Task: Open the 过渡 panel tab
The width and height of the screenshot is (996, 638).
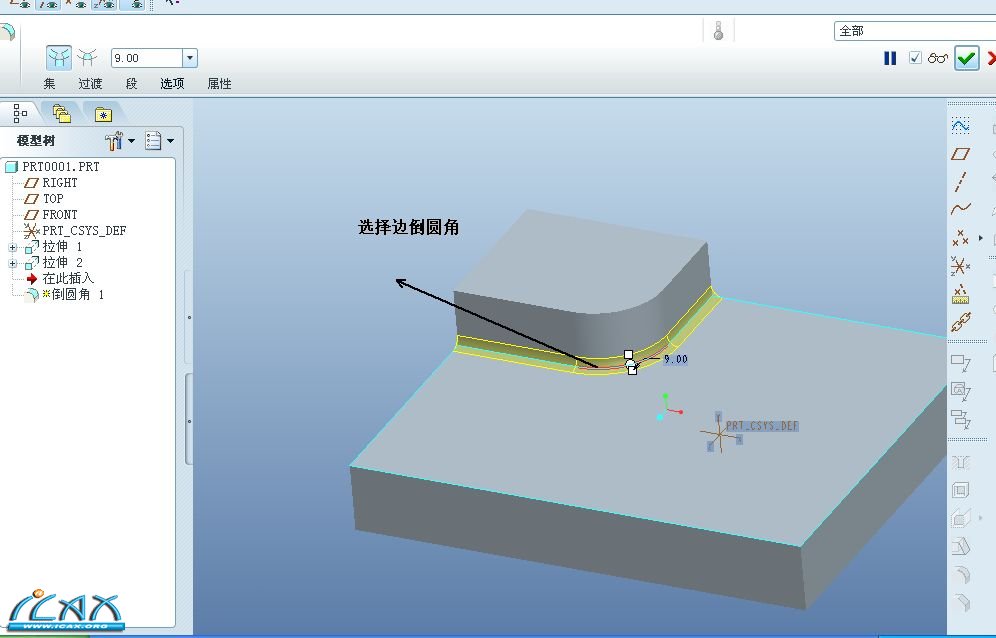Action: (x=91, y=84)
